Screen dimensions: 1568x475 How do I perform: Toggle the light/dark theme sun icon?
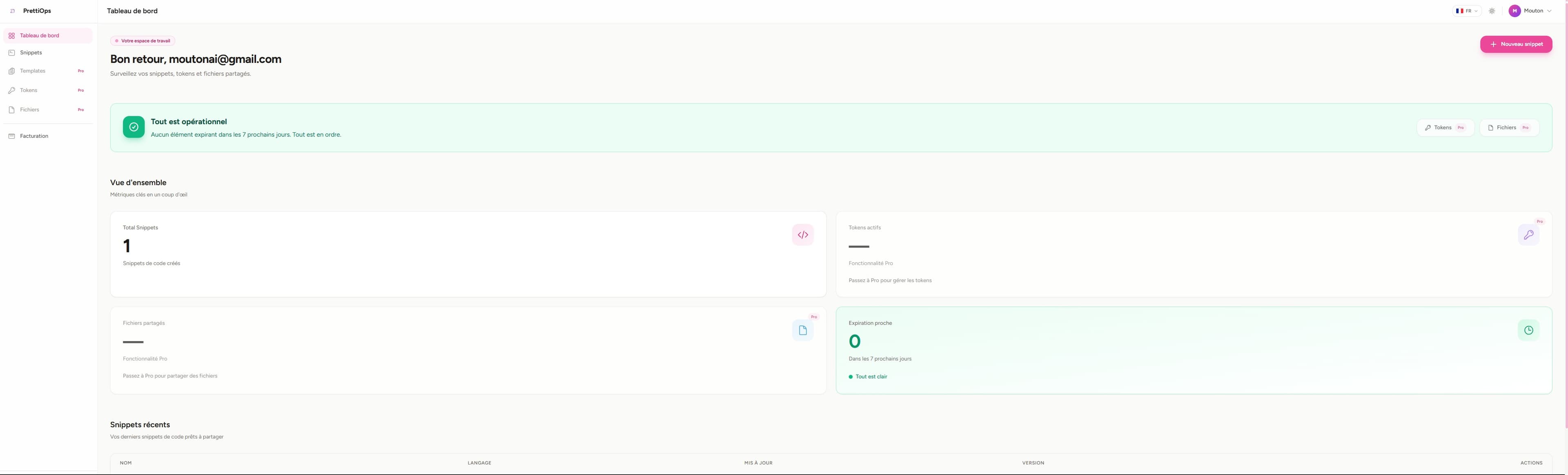1491,11
